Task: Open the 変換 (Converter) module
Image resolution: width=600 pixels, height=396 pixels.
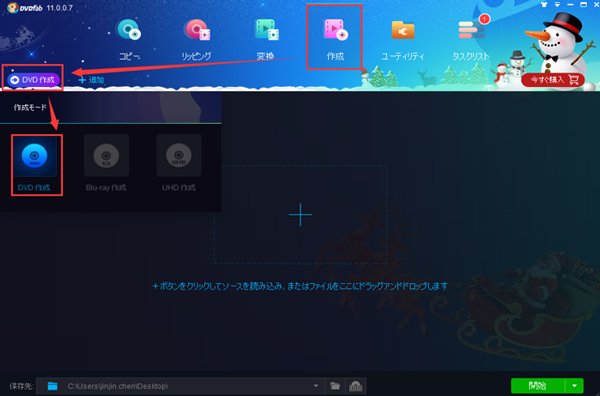Action: (266, 39)
